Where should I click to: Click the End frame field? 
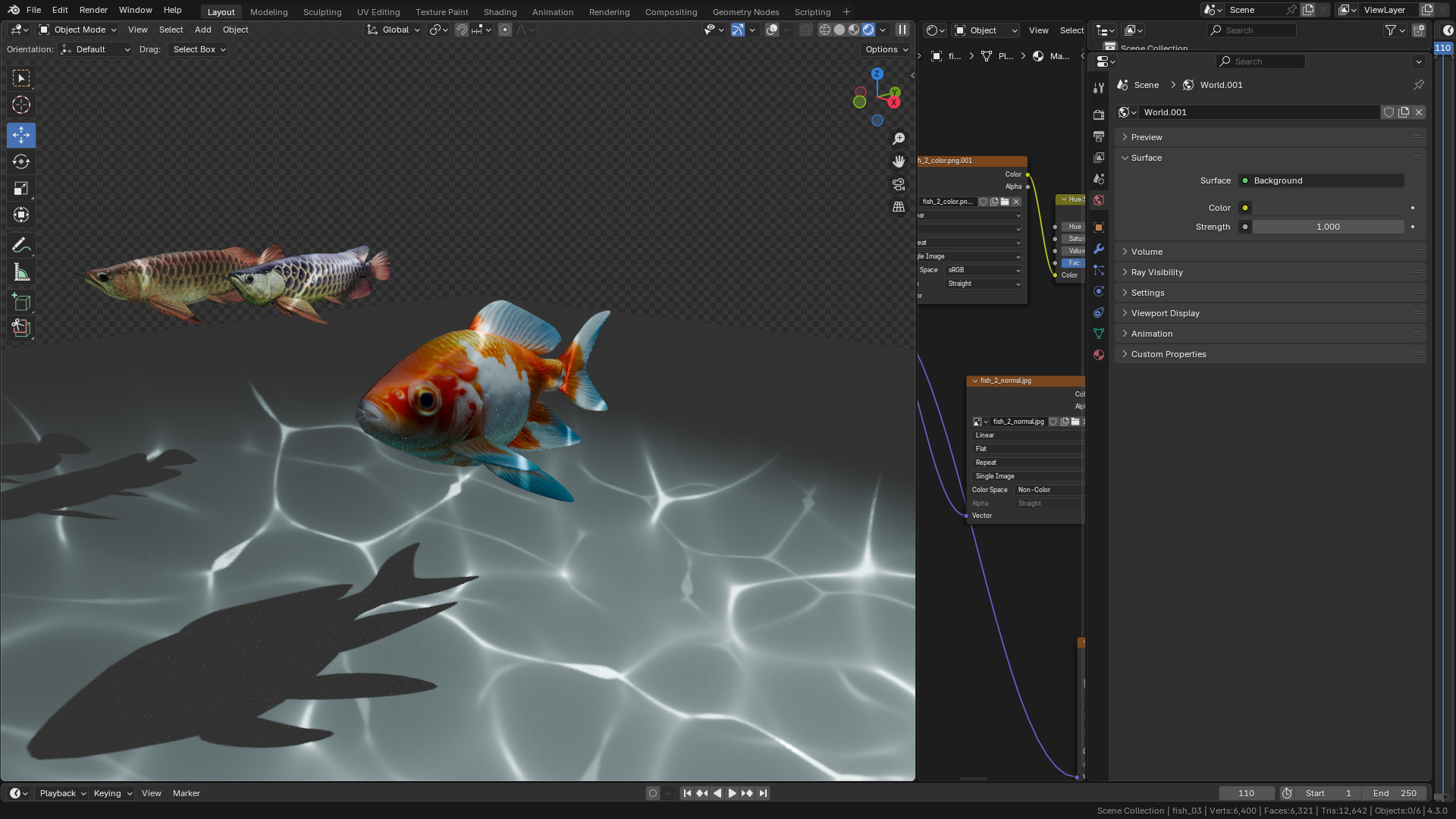click(1395, 793)
